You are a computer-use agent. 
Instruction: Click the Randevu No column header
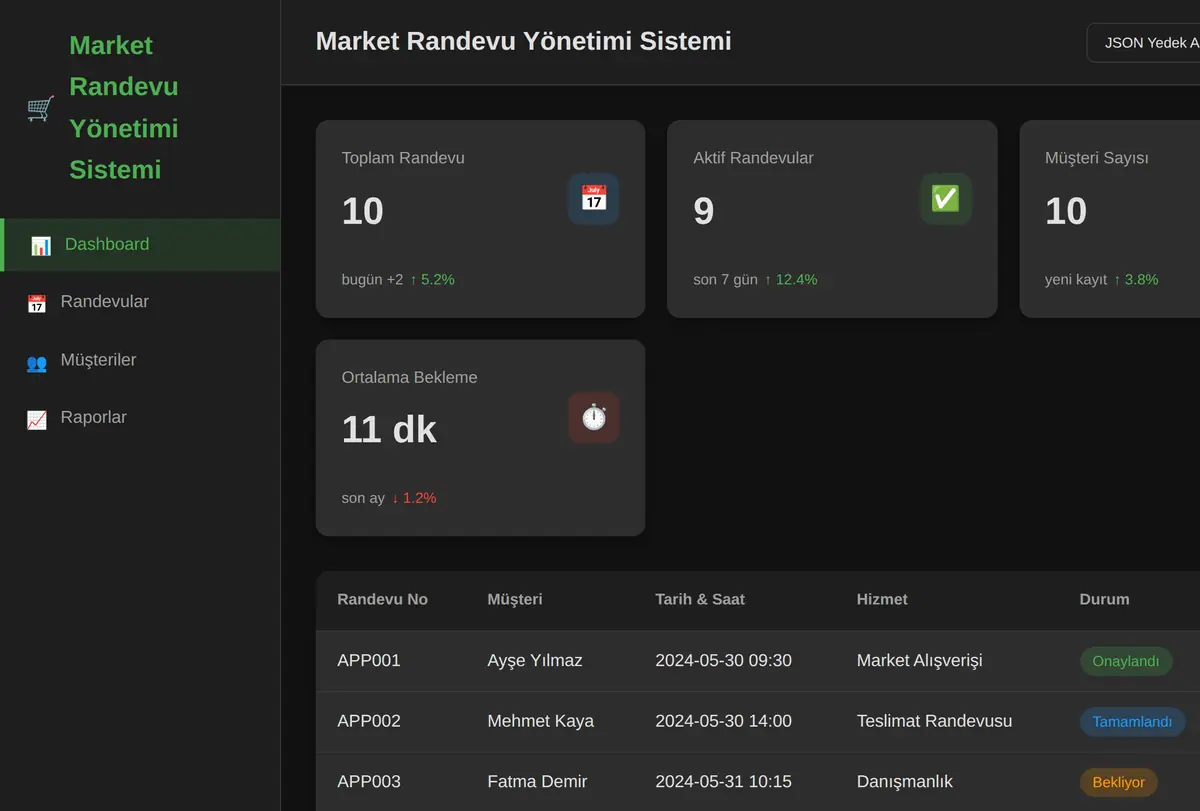(x=382, y=599)
